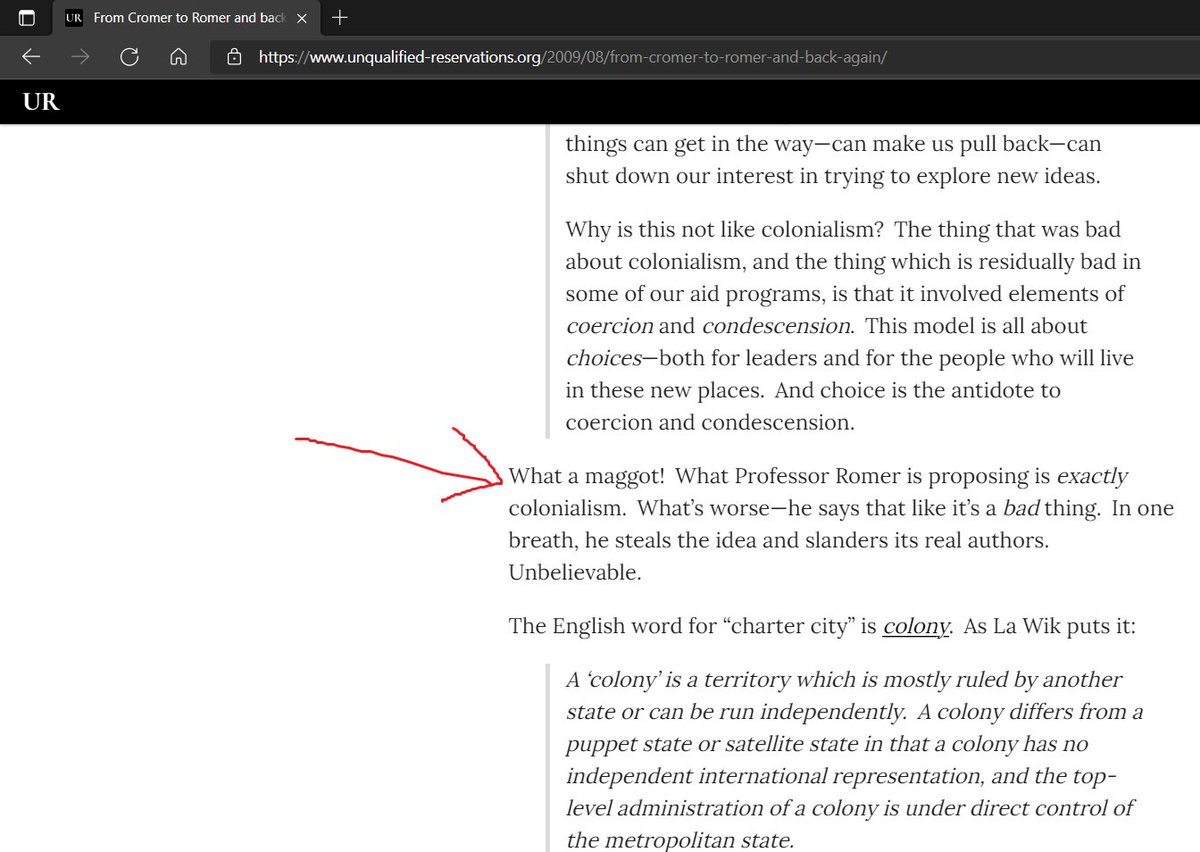Screen dimensions: 1200x852
Task: Open the UR site logo link
Action: click(x=41, y=101)
